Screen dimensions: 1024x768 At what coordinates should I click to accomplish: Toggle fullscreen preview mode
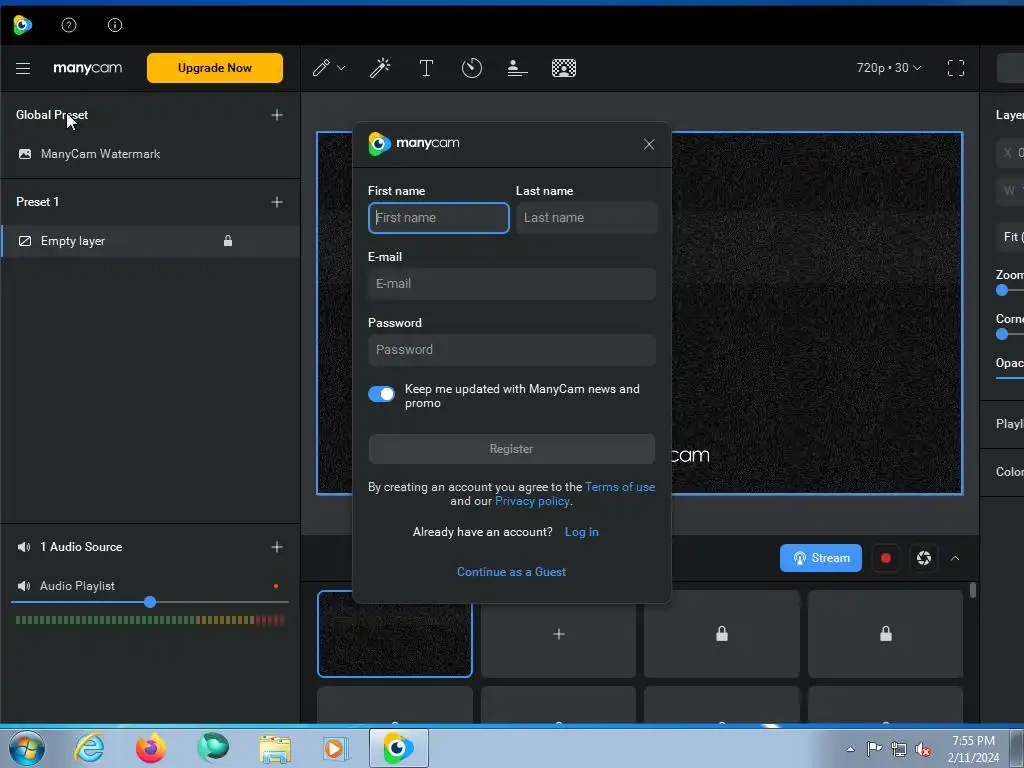[x=956, y=68]
